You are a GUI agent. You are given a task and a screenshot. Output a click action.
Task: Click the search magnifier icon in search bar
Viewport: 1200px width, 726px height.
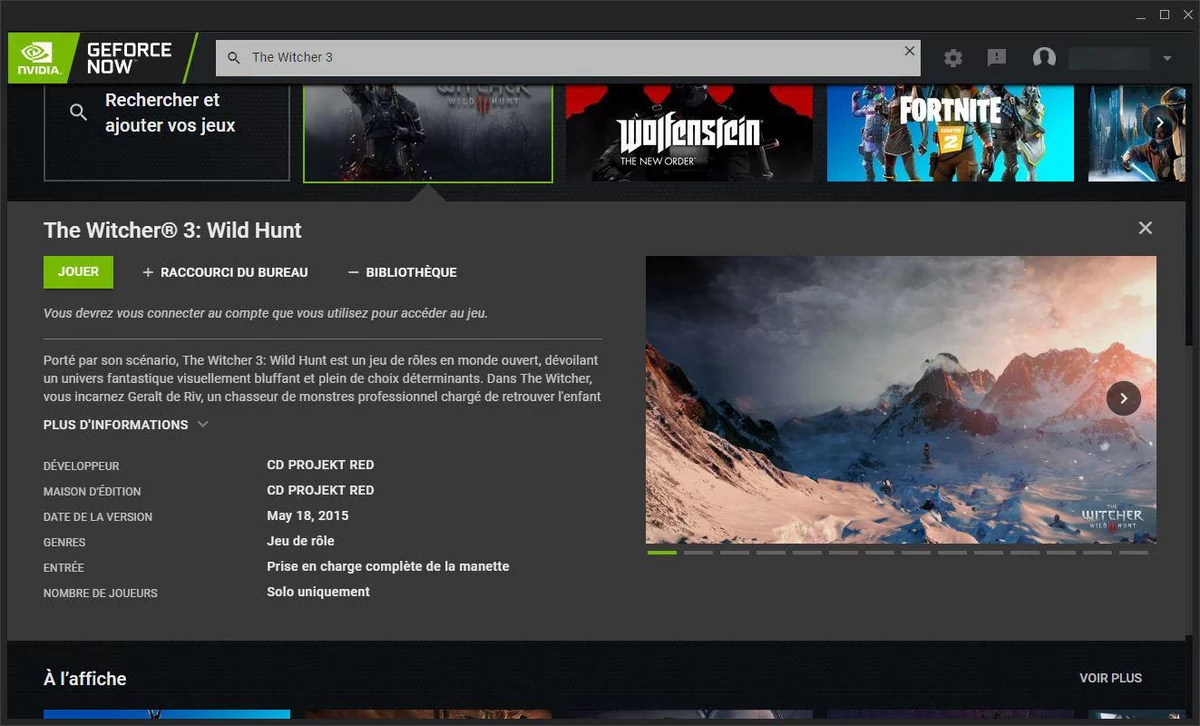click(x=234, y=58)
